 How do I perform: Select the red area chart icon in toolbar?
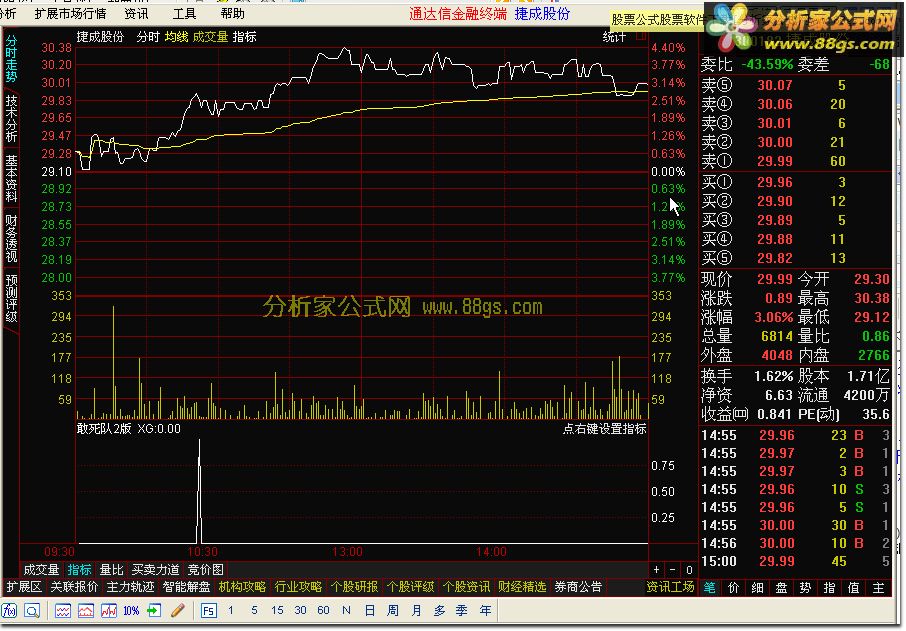pyautogui.click(x=86, y=610)
